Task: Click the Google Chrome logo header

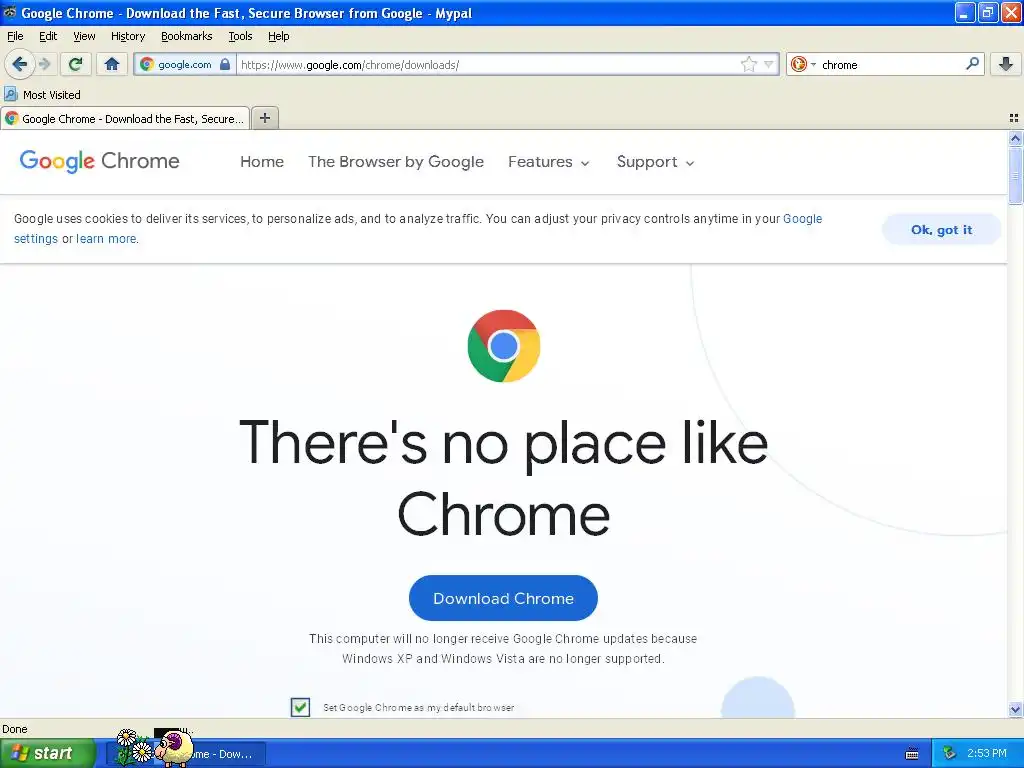Action: 99,161
